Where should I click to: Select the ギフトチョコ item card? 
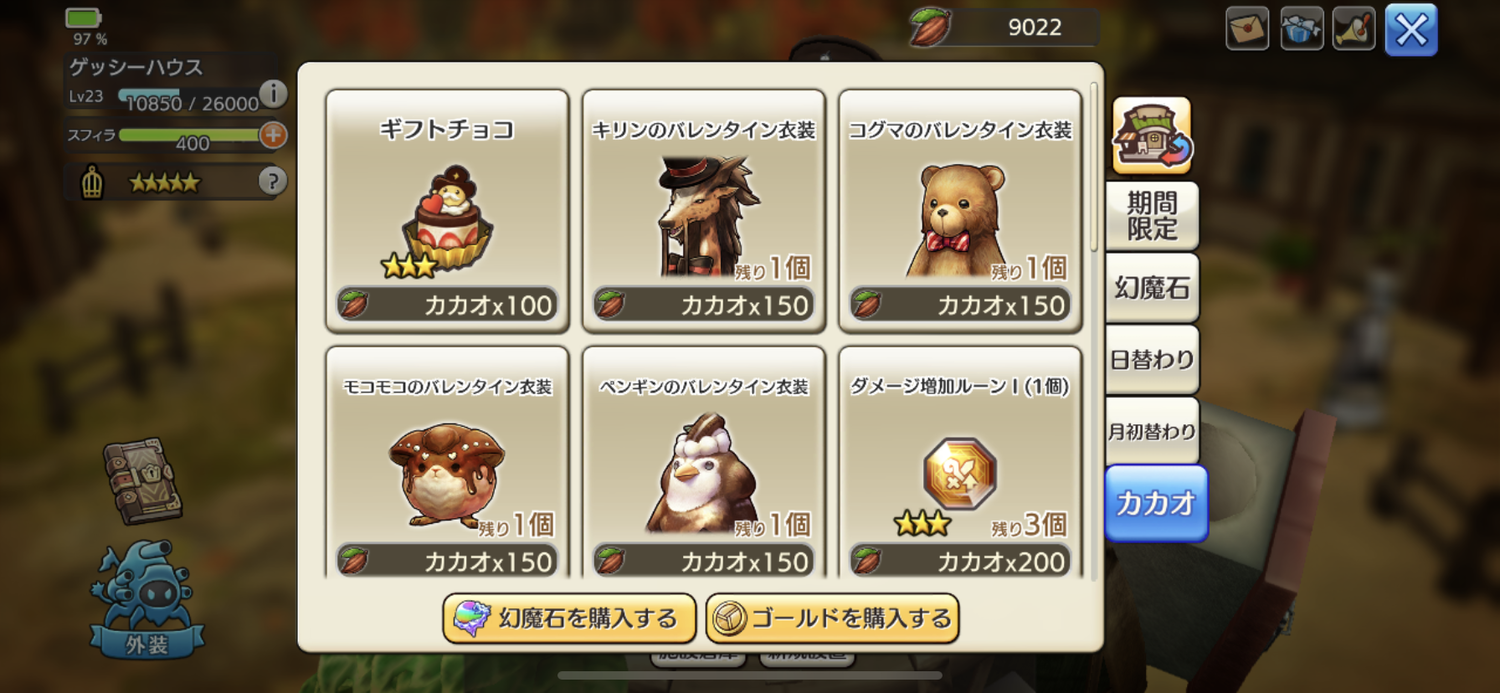[x=447, y=211]
